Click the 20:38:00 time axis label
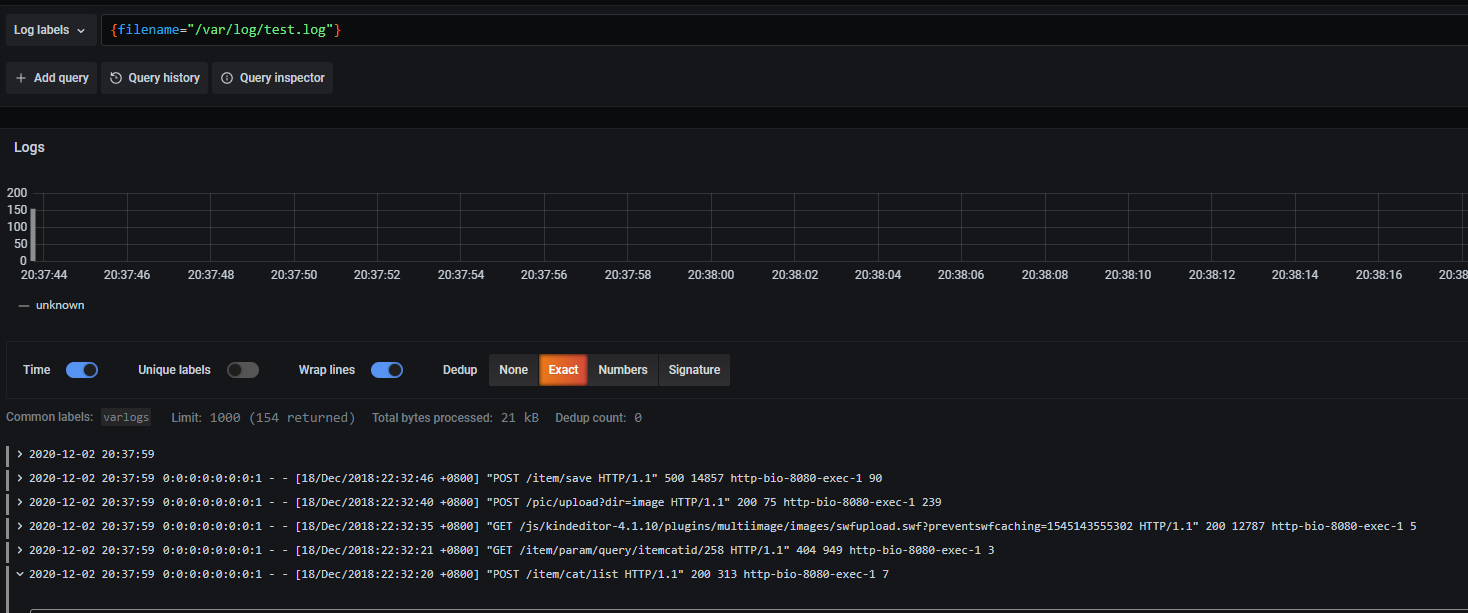Screen dimensions: 1468x613 (712, 274)
